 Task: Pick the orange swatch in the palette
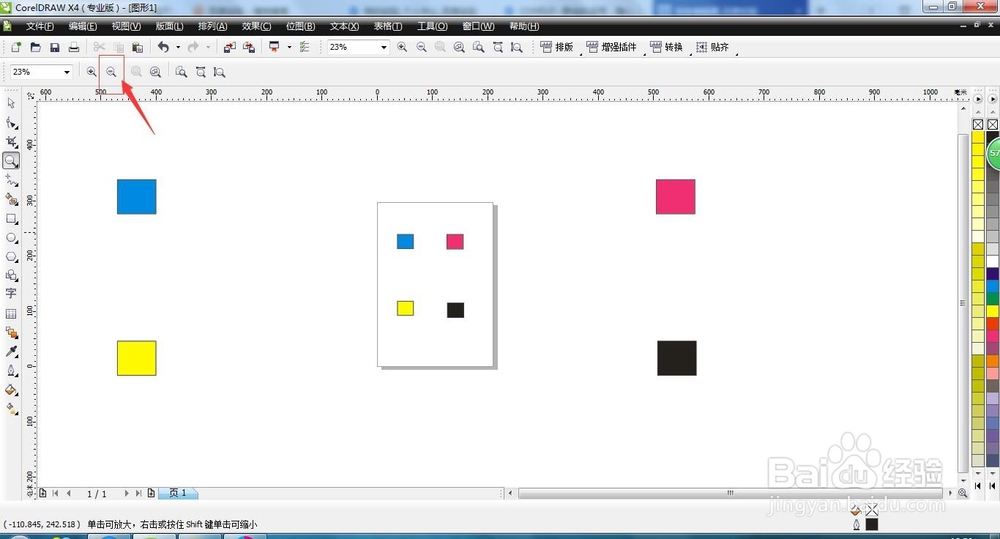tap(993, 360)
